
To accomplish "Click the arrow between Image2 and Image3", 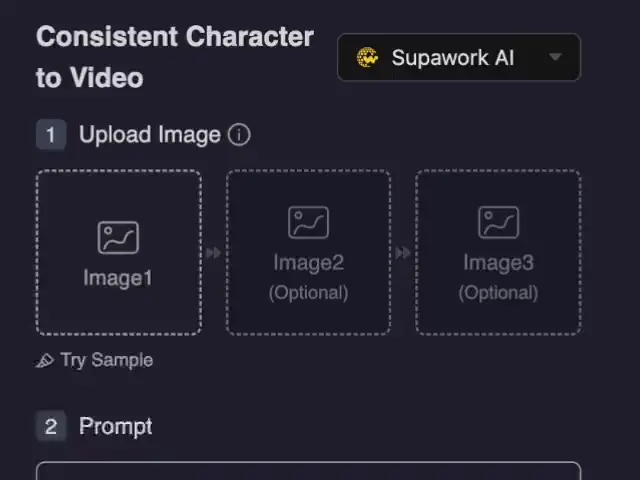I will pos(403,253).
